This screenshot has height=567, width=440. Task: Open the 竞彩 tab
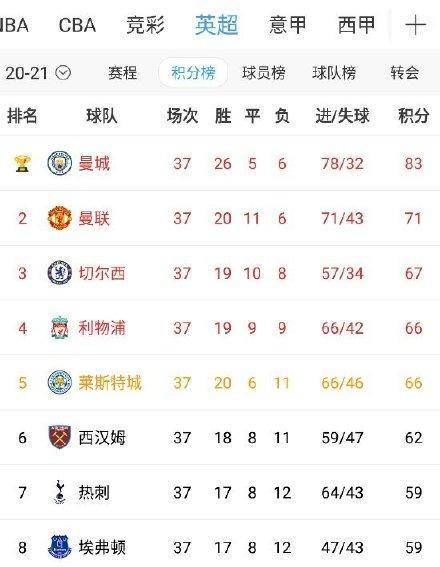click(145, 25)
